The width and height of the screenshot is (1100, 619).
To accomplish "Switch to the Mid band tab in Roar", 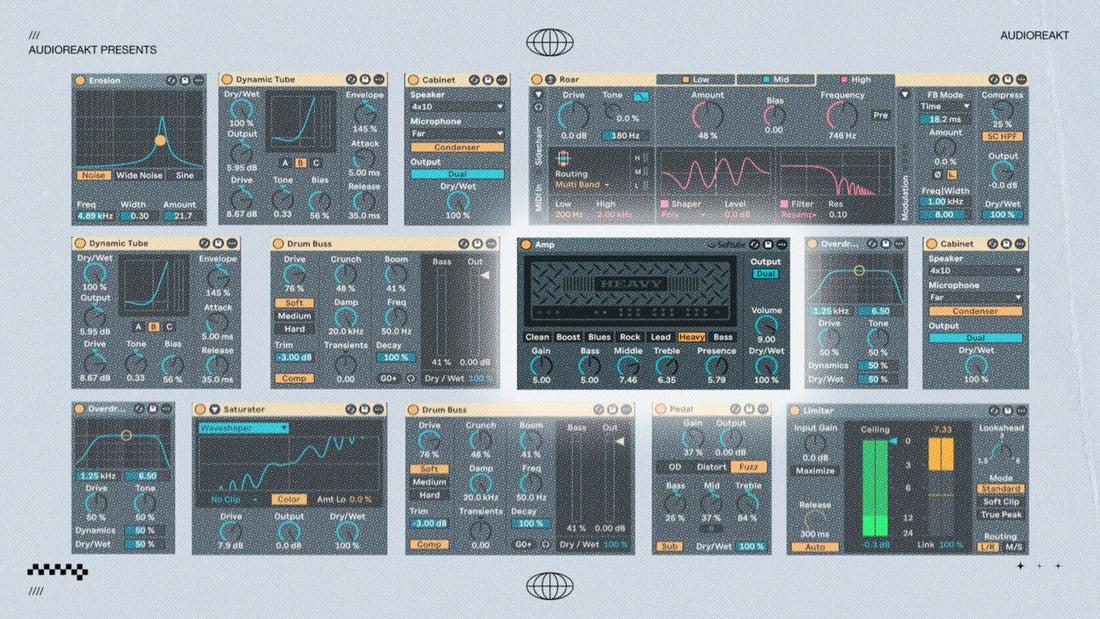I will 776,79.
